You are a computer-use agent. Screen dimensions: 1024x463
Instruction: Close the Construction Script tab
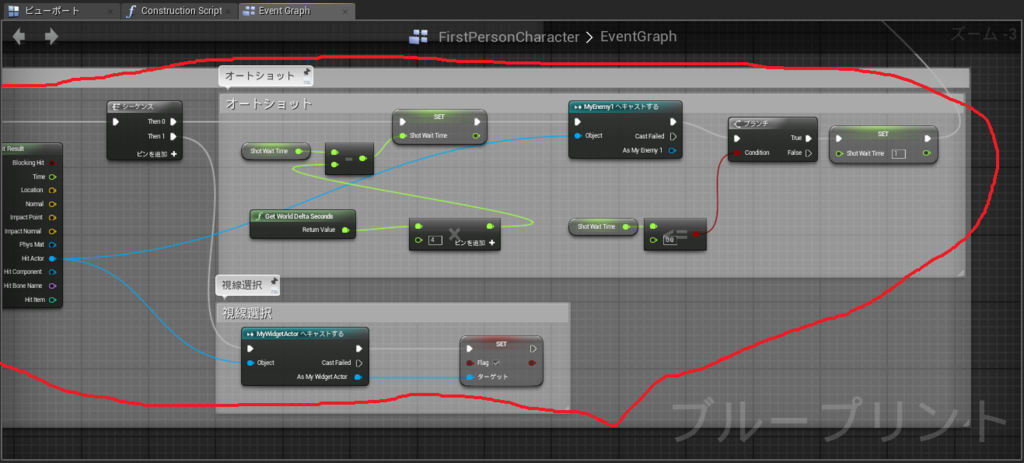click(x=230, y=11)
